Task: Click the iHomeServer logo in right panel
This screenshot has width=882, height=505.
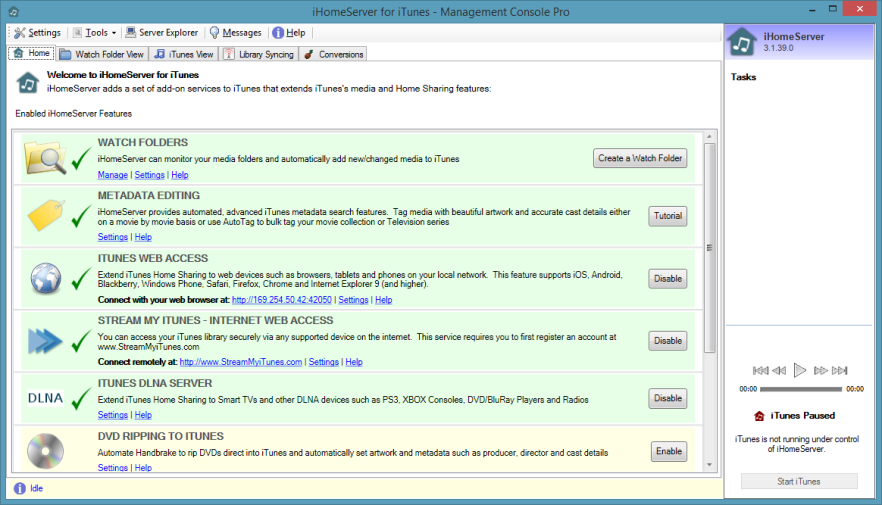Action: pyautogui.click(x=742, y=43)
